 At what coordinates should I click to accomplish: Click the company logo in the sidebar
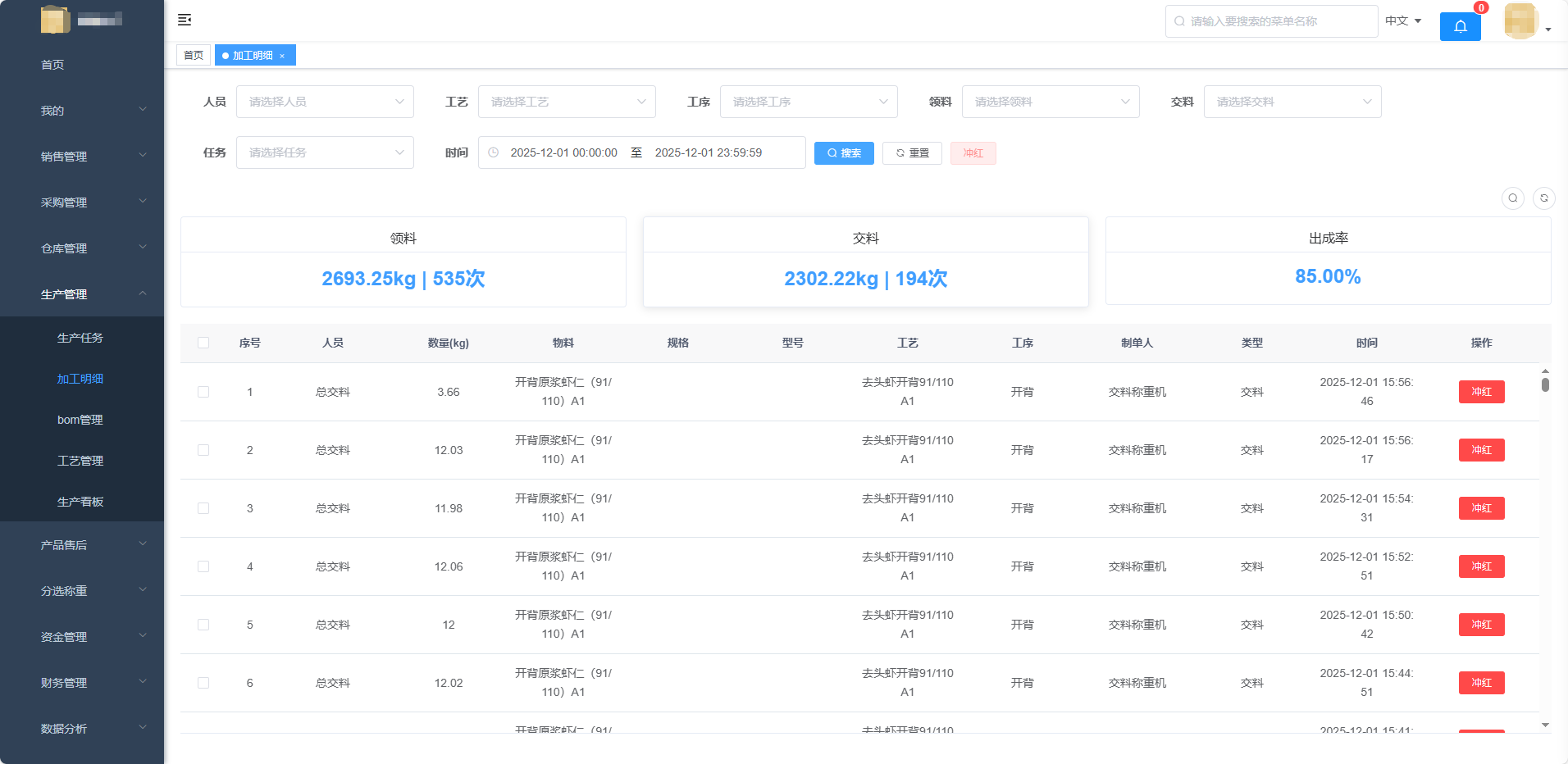[55, 20]
